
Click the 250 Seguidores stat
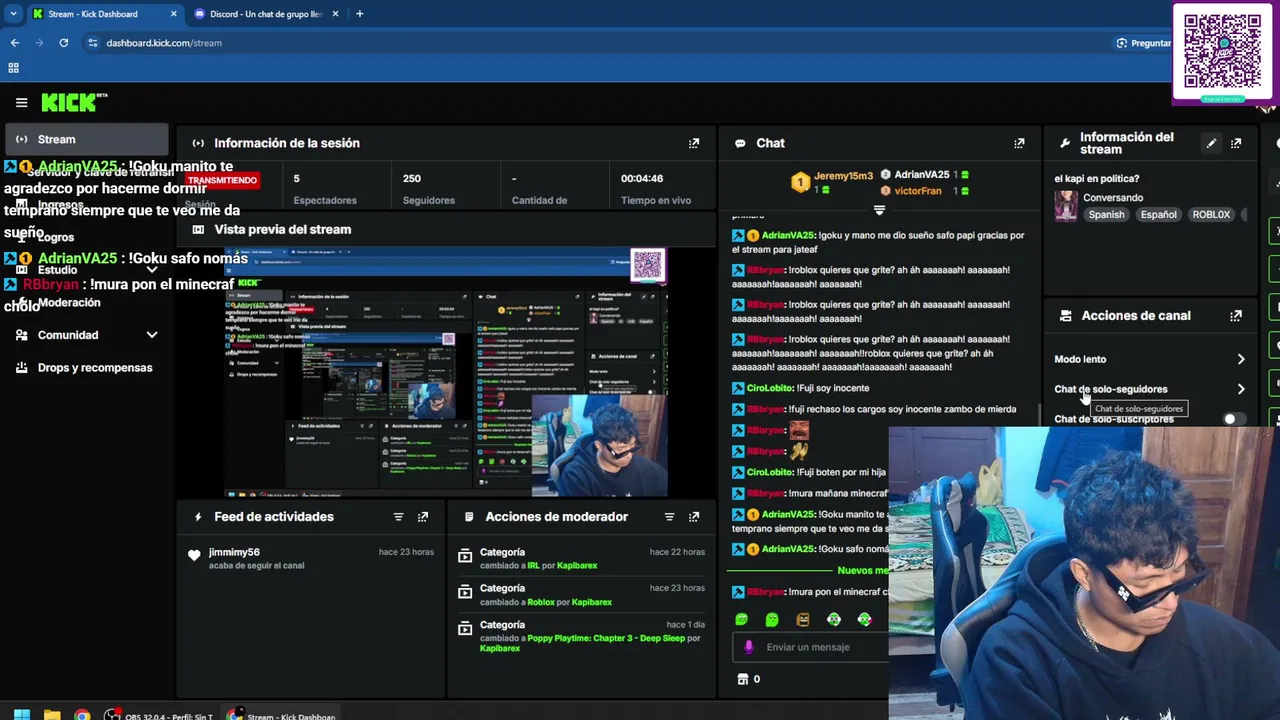(x=429, y=189)
